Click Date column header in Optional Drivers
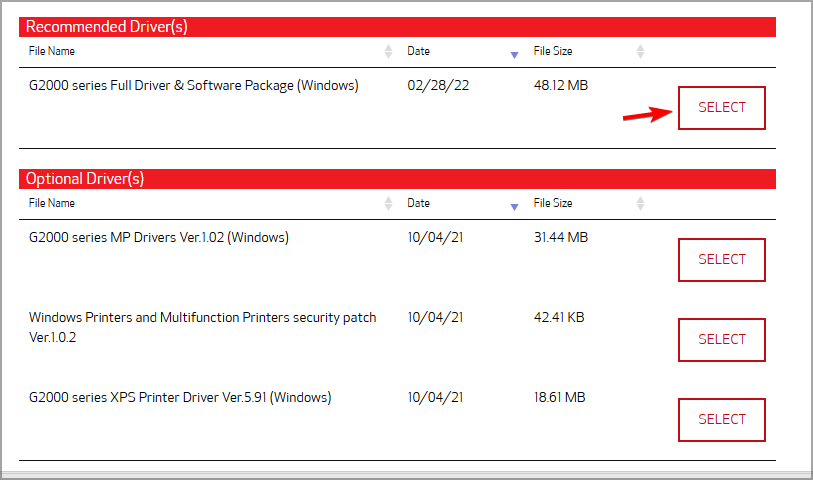813x480 pixels. click(x=418, y=203)
